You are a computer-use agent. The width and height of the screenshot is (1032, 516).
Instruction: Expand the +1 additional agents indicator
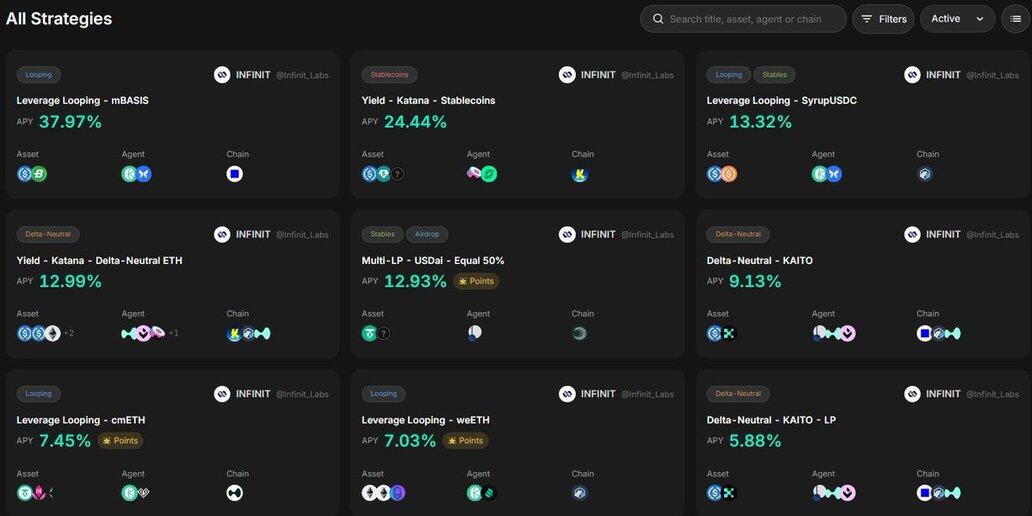[174, 334]
